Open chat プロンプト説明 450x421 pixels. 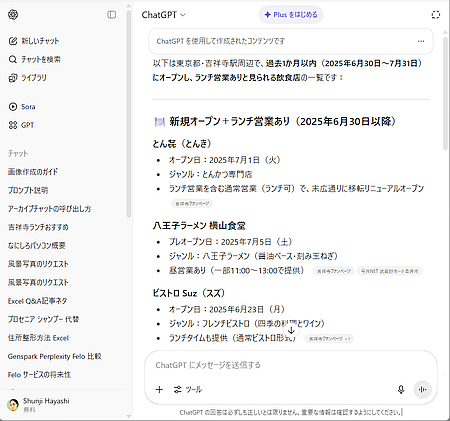(x=28, y=190)
